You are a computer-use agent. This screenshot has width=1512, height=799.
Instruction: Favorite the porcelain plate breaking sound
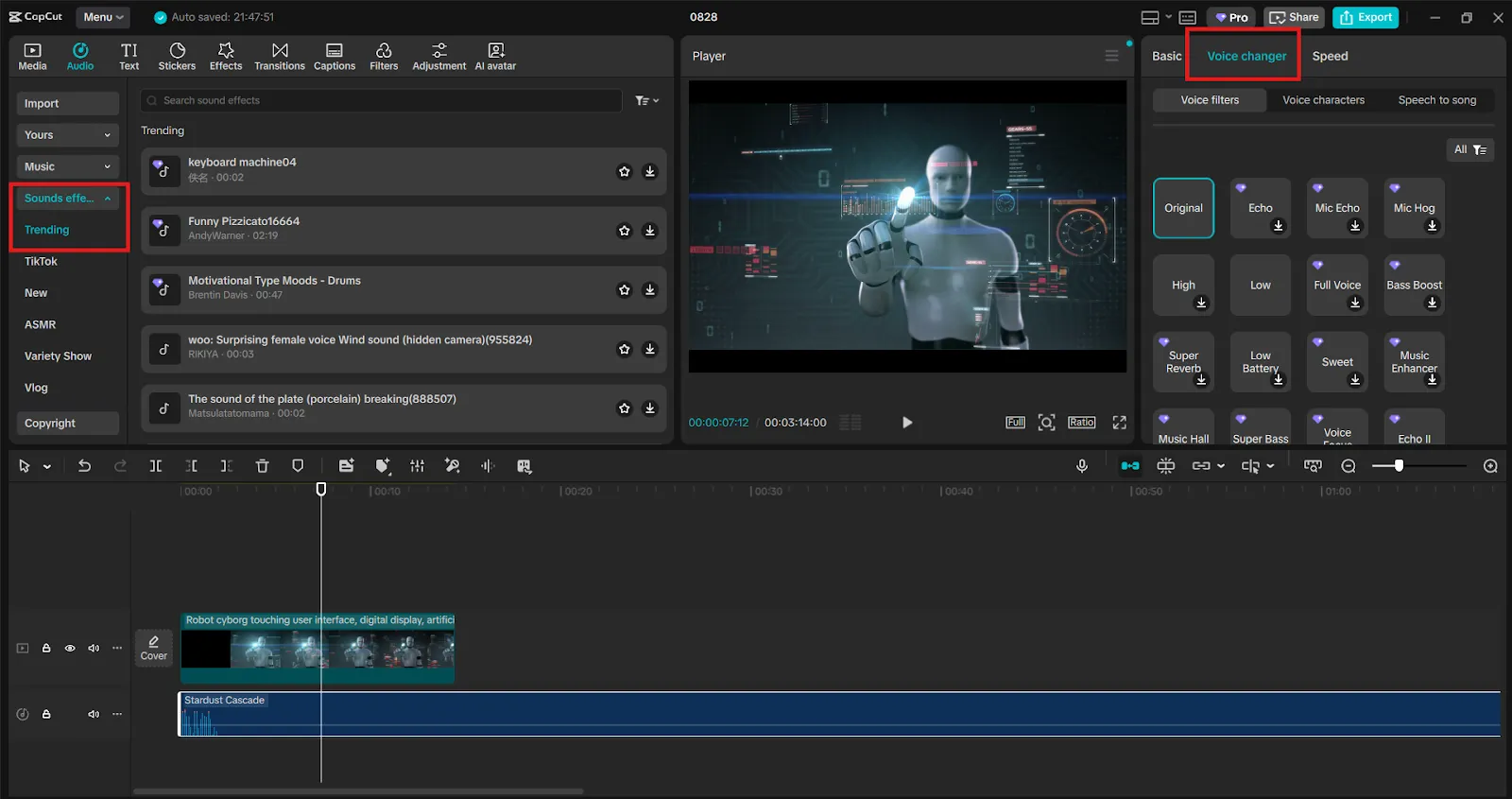[624, 408]
